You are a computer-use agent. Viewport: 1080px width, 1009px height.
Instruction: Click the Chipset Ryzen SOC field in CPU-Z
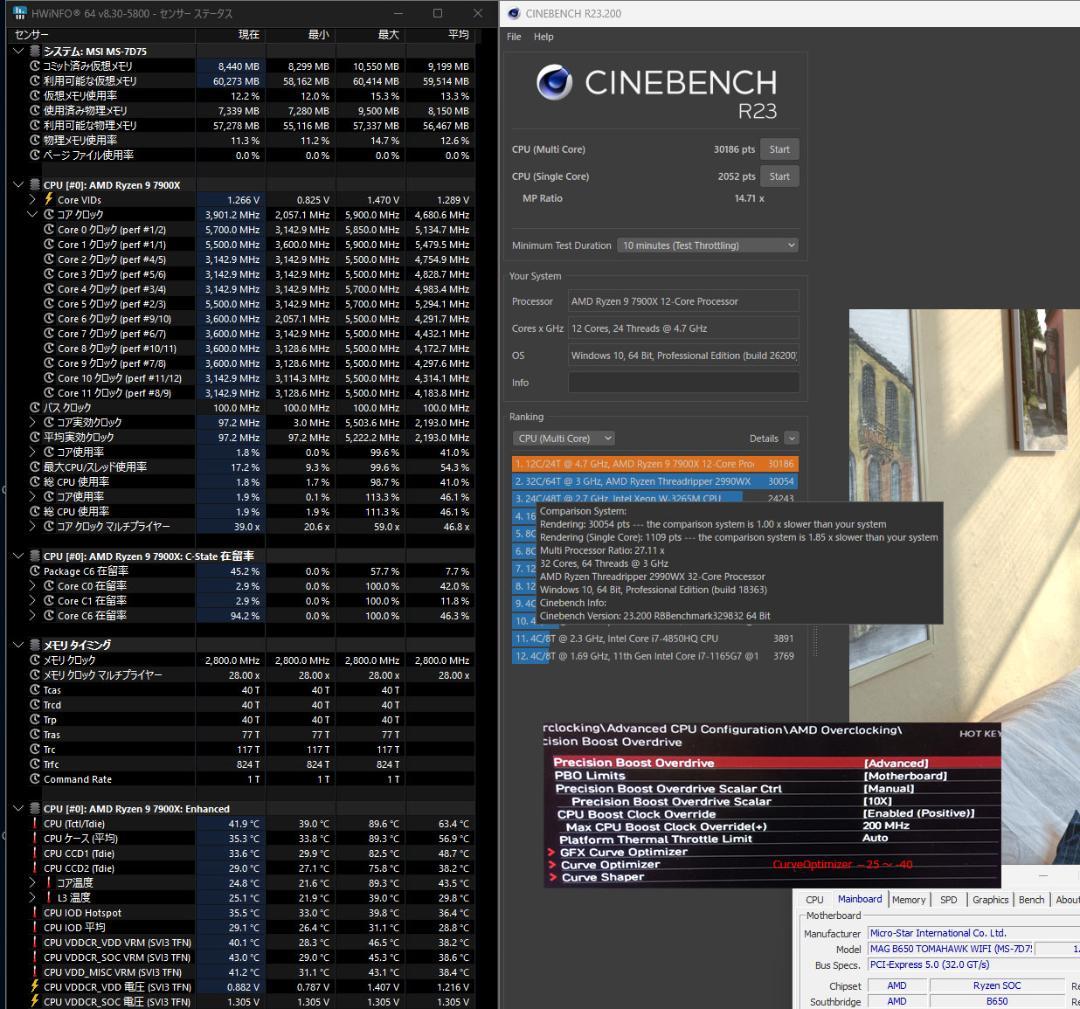[997, 986]
